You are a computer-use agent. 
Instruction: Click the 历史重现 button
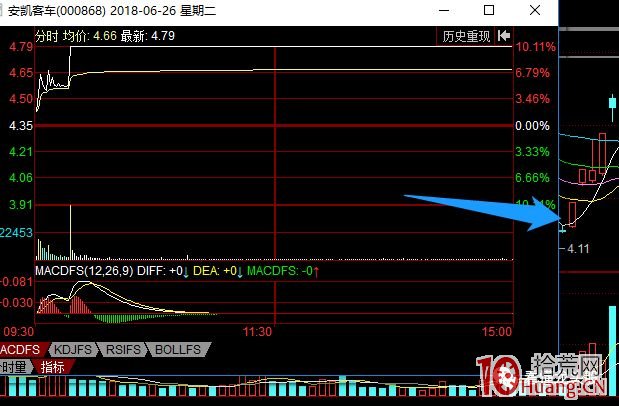click(465, 36)
